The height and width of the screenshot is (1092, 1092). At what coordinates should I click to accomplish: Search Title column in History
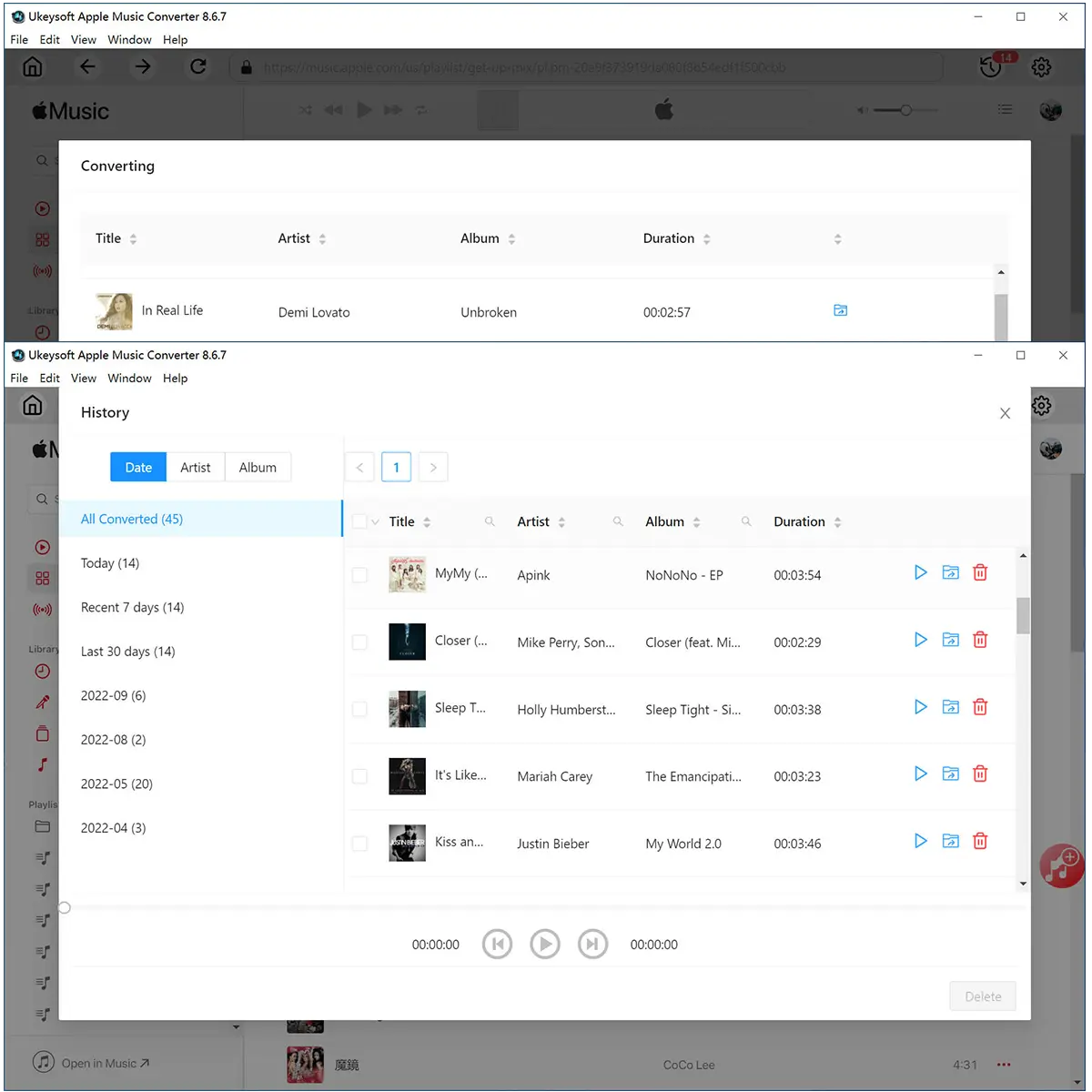coord(490,521)
